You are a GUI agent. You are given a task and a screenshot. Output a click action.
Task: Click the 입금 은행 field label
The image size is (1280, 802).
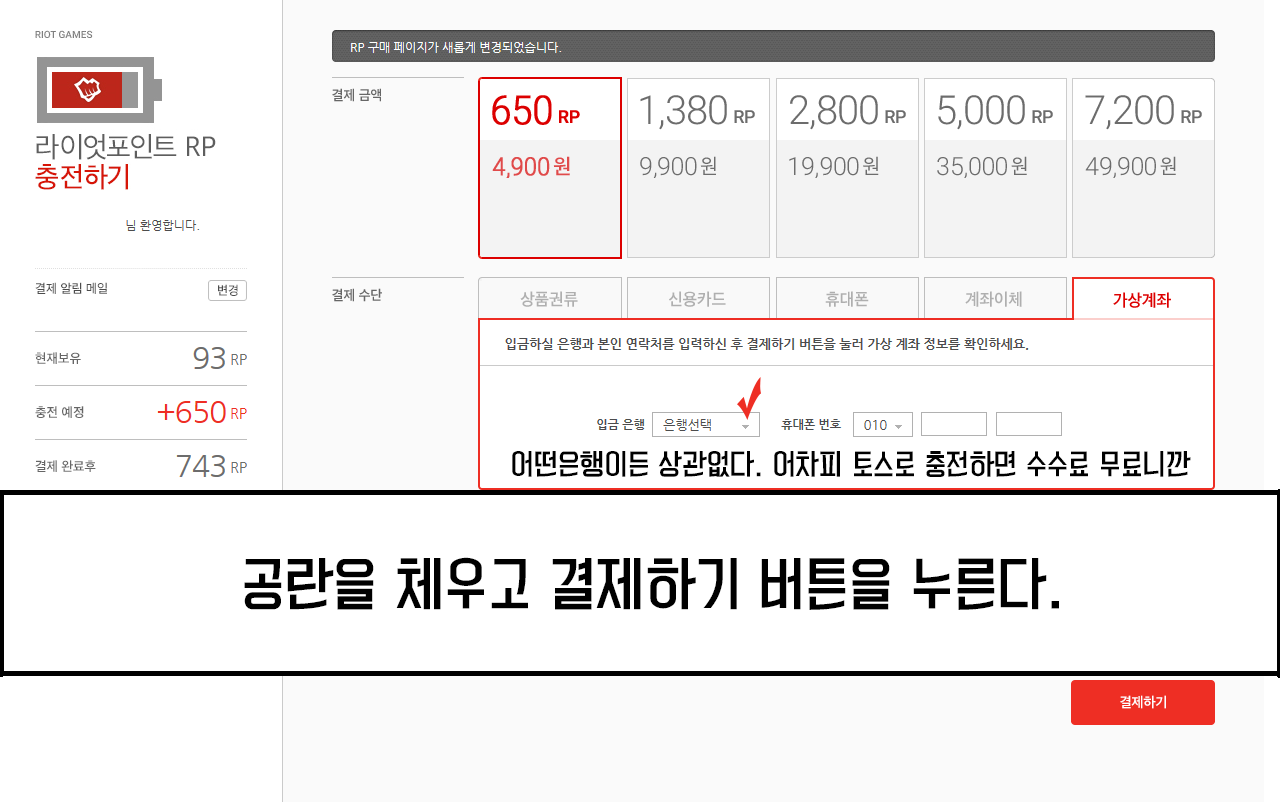pyautogui.click(x=620, y=425)
